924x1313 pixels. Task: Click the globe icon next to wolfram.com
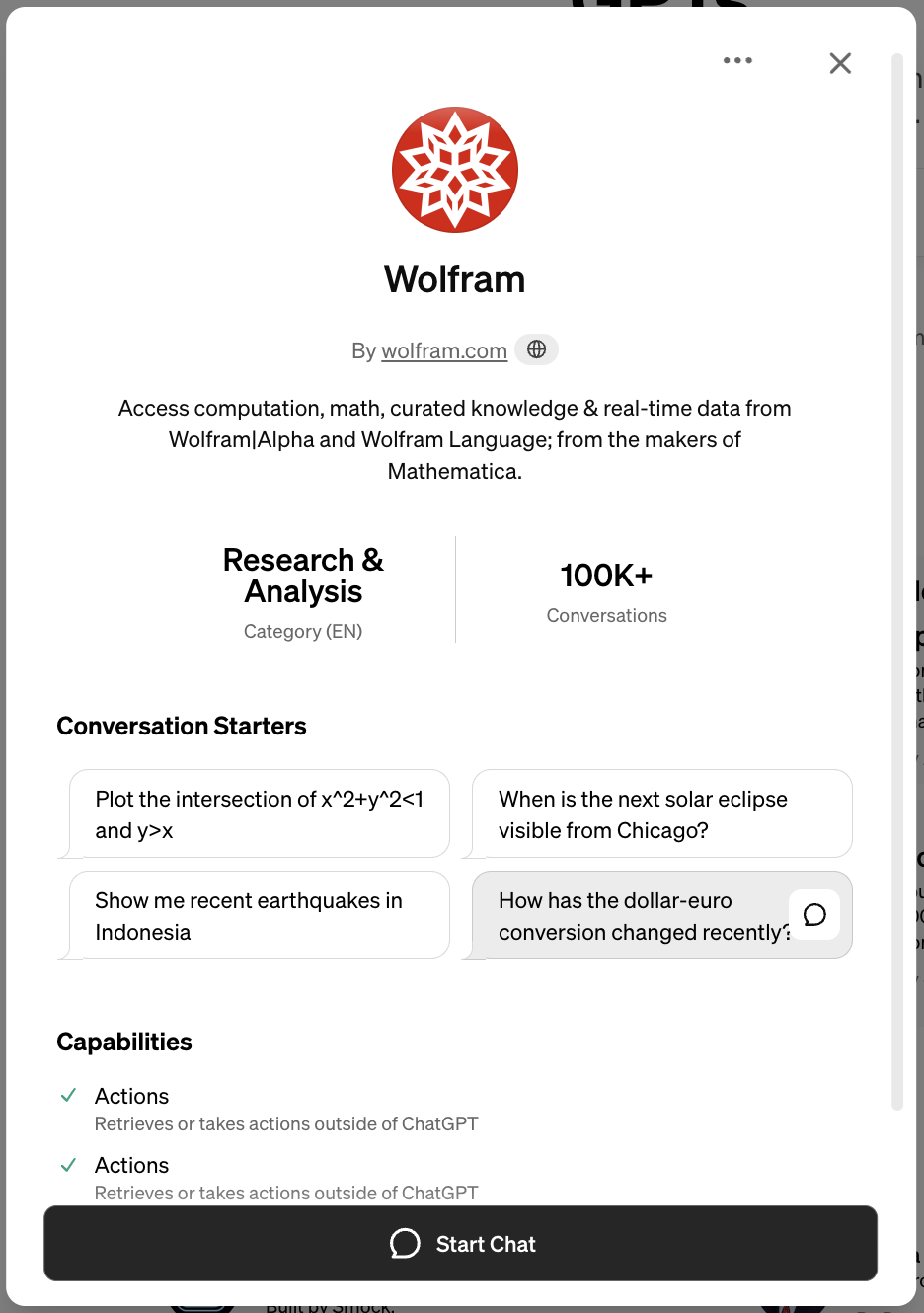coord(536,349)
